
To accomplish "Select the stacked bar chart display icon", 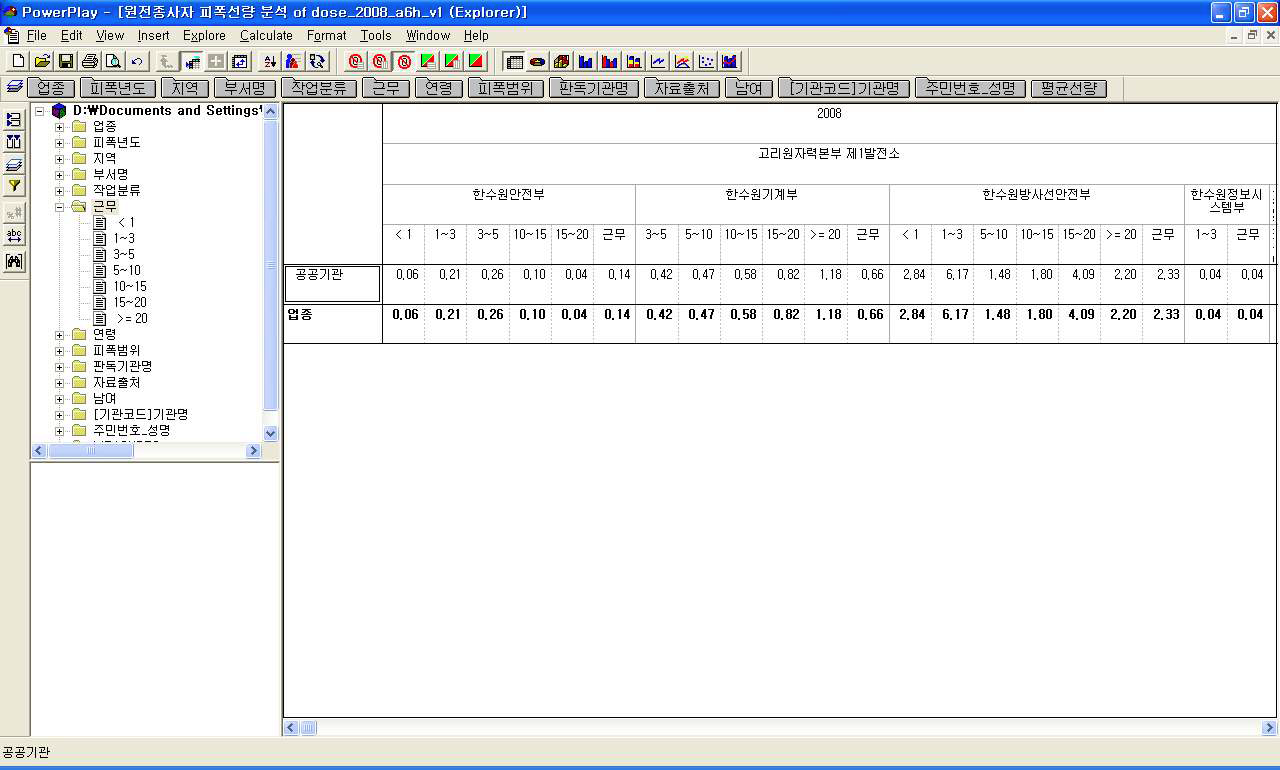I will [634, 61].
